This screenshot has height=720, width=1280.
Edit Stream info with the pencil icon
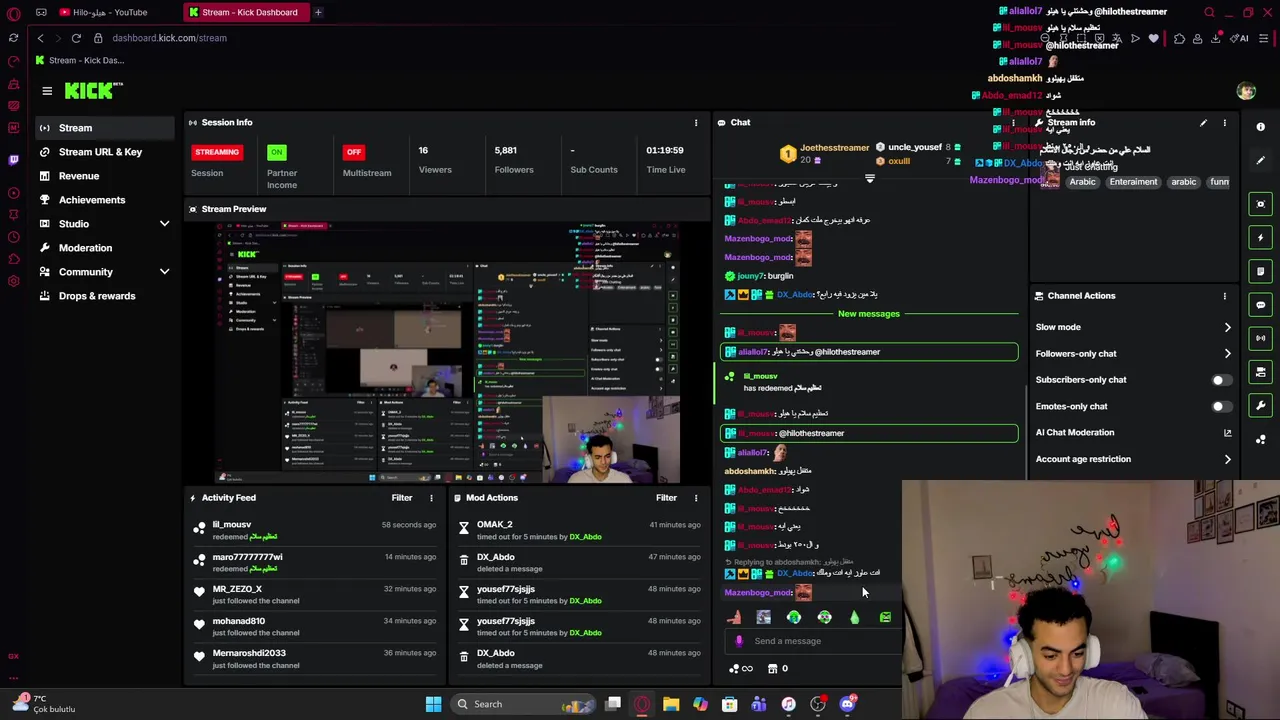(x=1203, y=123)
